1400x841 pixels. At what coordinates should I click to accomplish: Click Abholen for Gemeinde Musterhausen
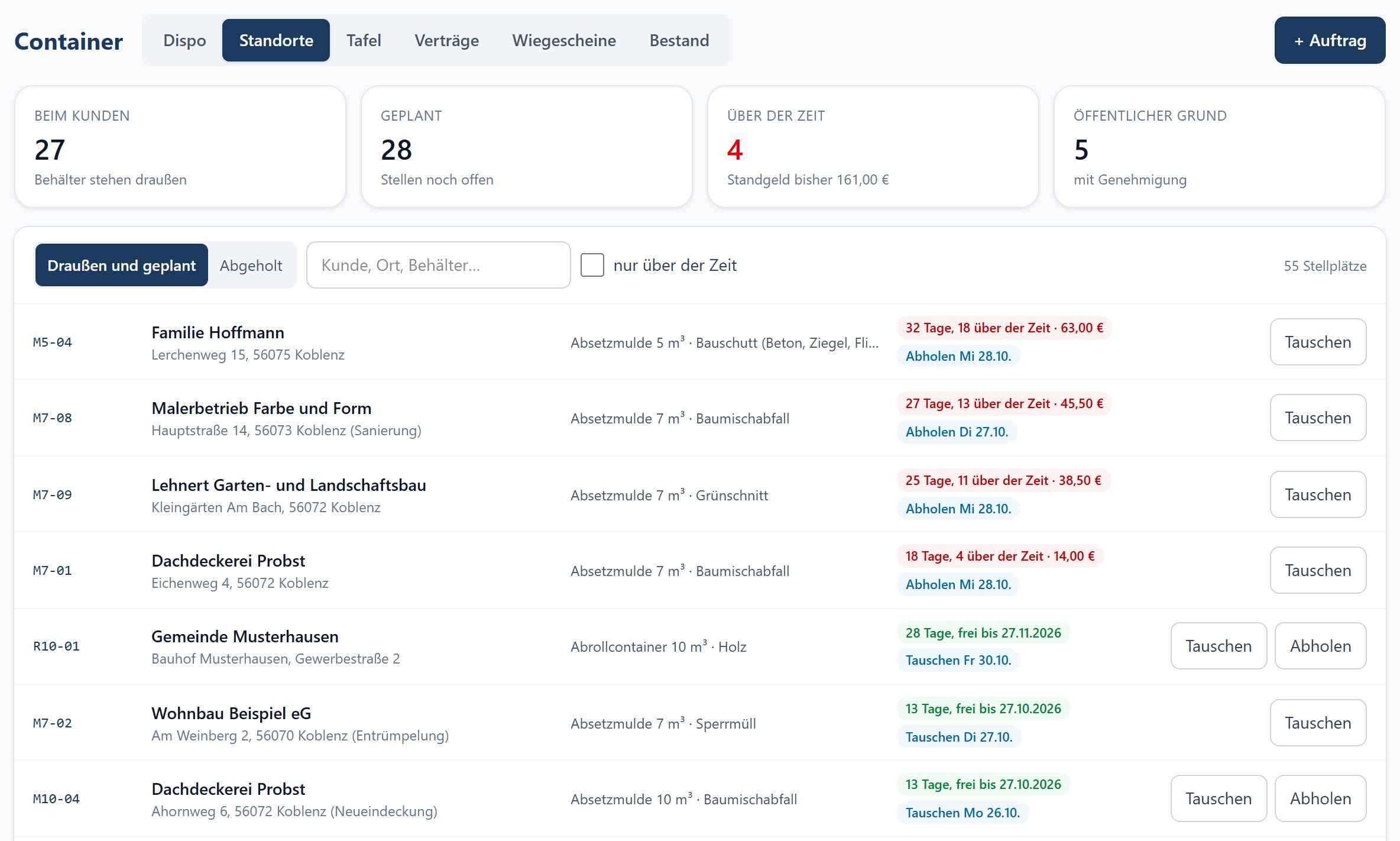(1320, 646)
